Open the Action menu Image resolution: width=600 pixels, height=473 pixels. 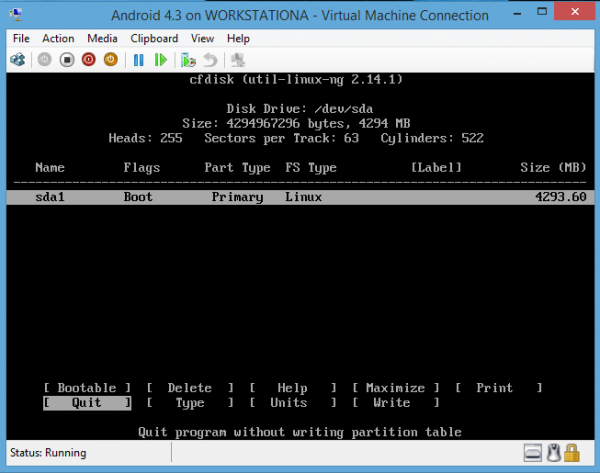pos(58,39)
